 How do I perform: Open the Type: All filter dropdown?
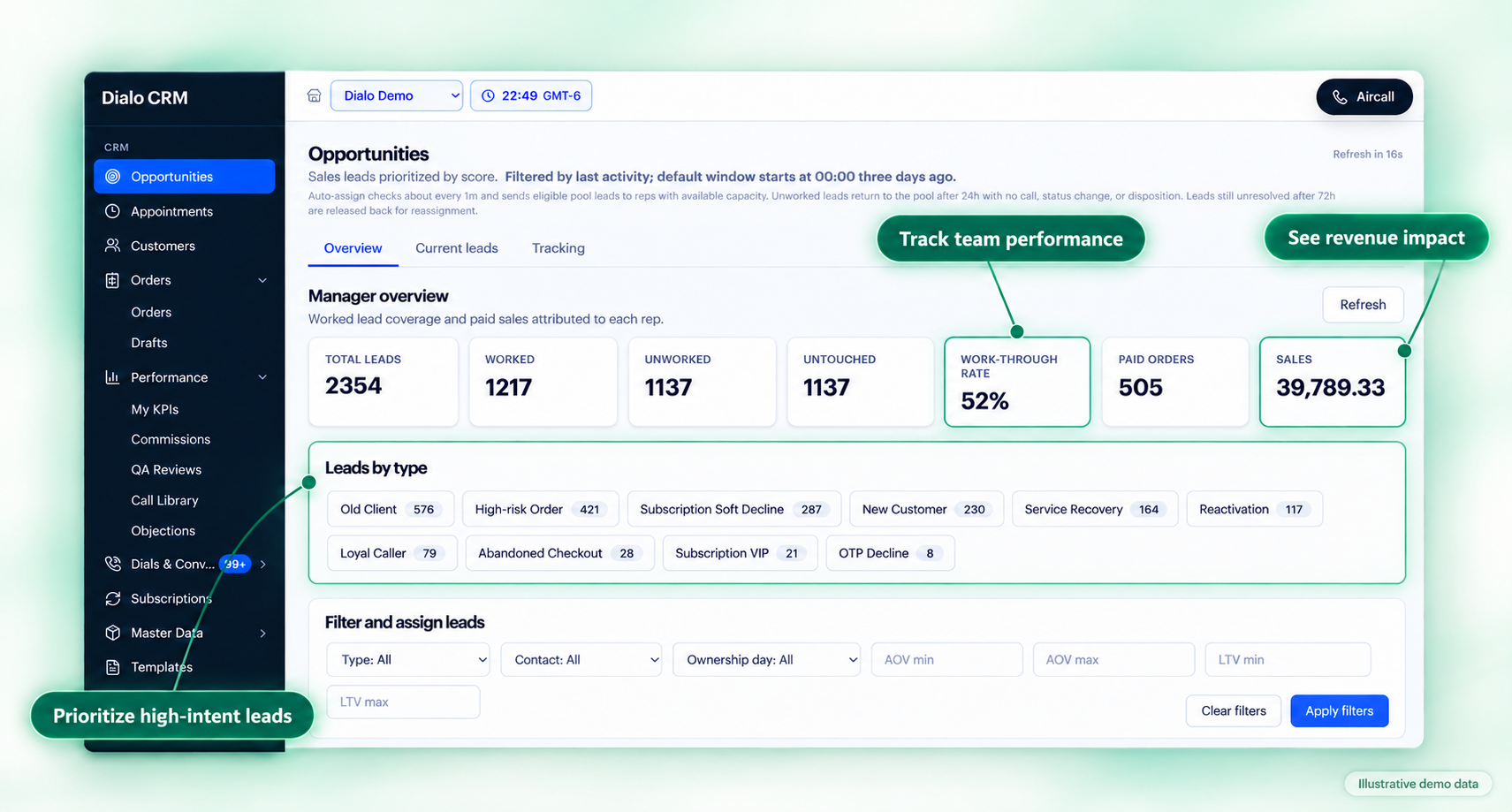pos(408,660)
